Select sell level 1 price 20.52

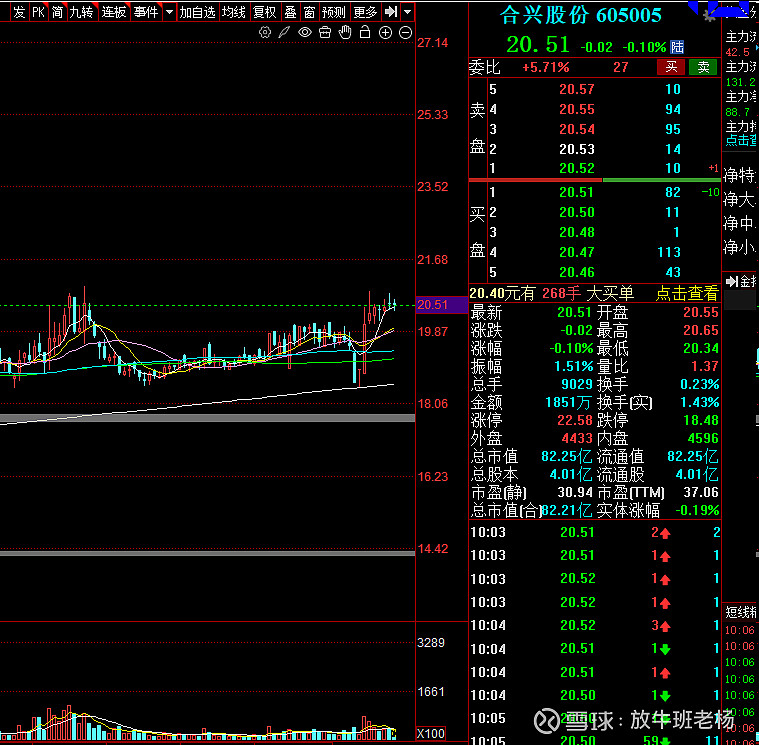click(x=577, y=168)
